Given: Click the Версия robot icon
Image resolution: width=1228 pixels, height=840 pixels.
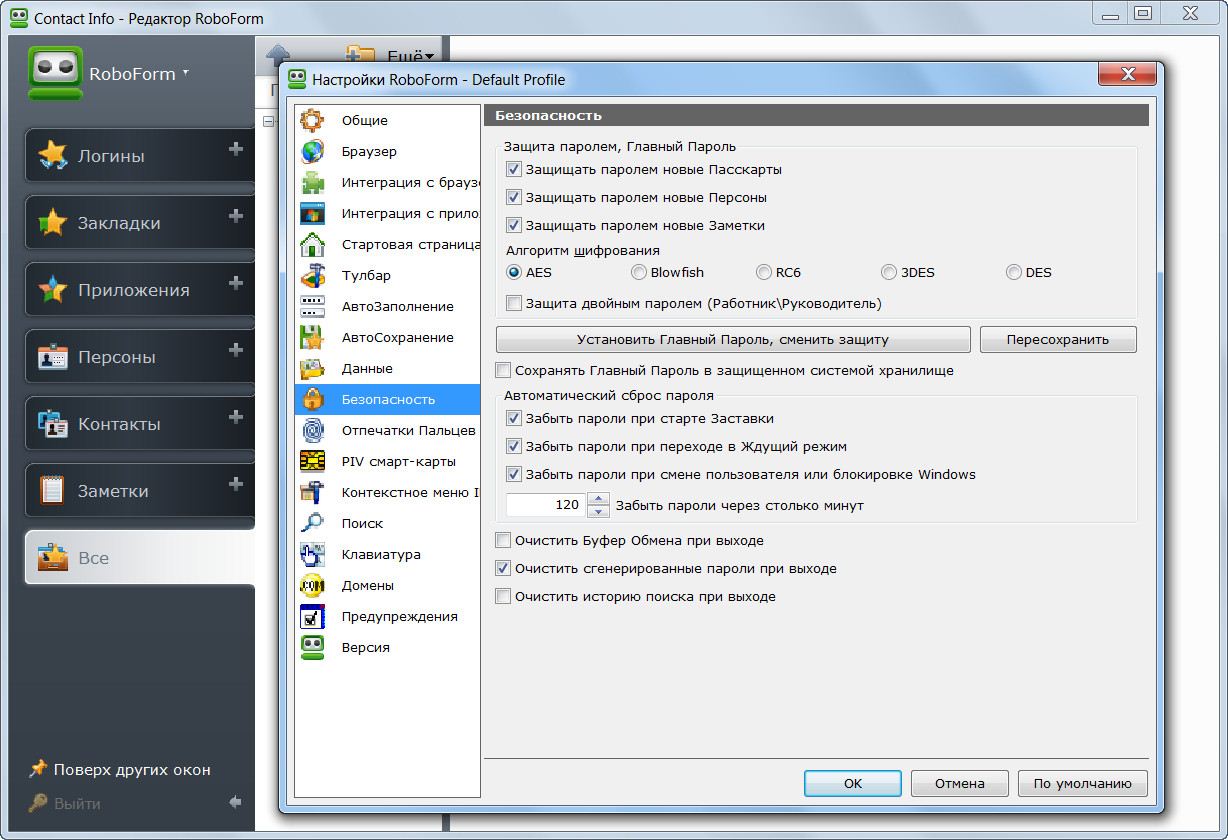Looking at the screenshot, I should (313, 647).
